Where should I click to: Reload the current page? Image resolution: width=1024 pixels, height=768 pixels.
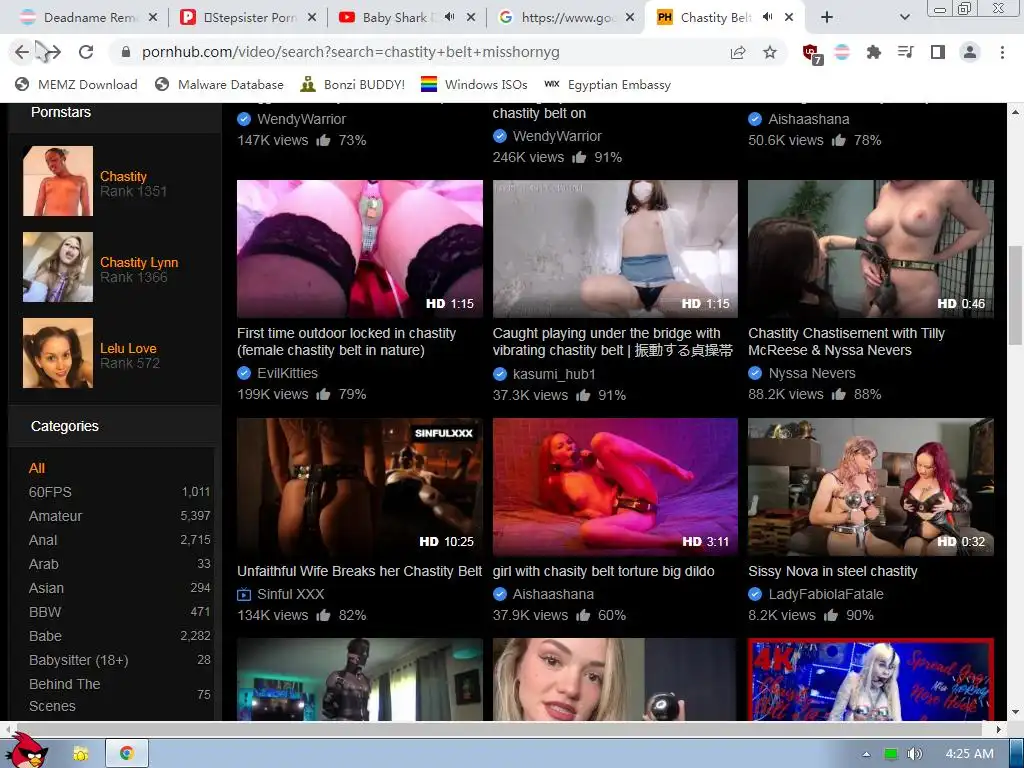click(86, 52)
